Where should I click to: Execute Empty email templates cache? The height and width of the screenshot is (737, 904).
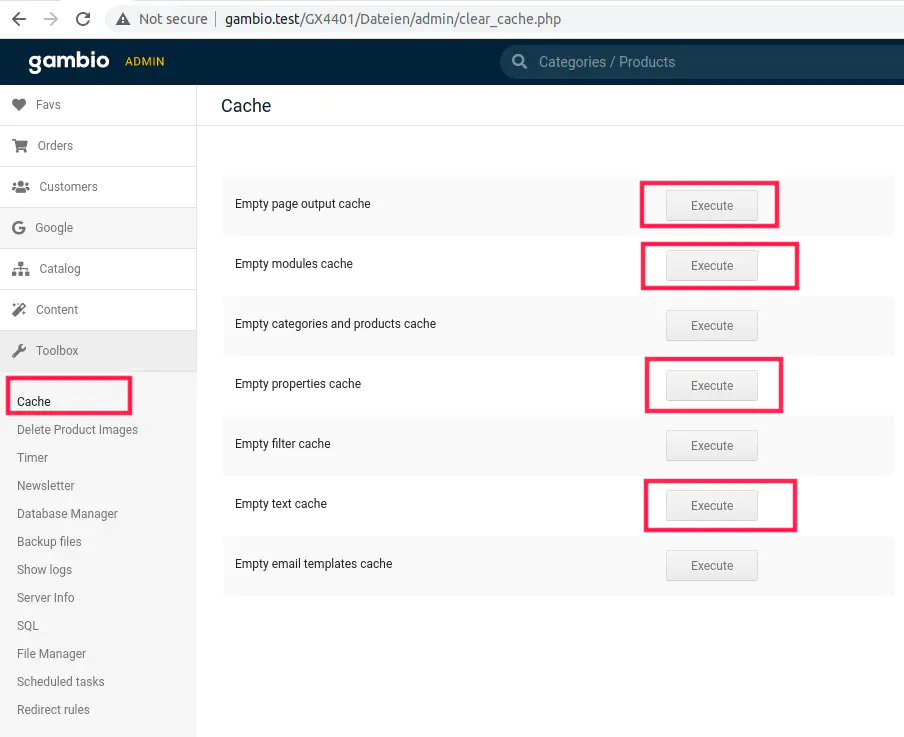pos(711,566)
